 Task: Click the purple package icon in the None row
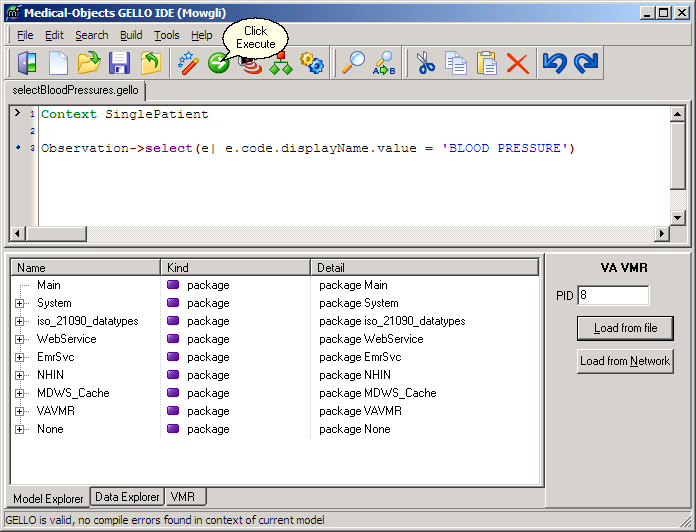click(x=173, y=429)
